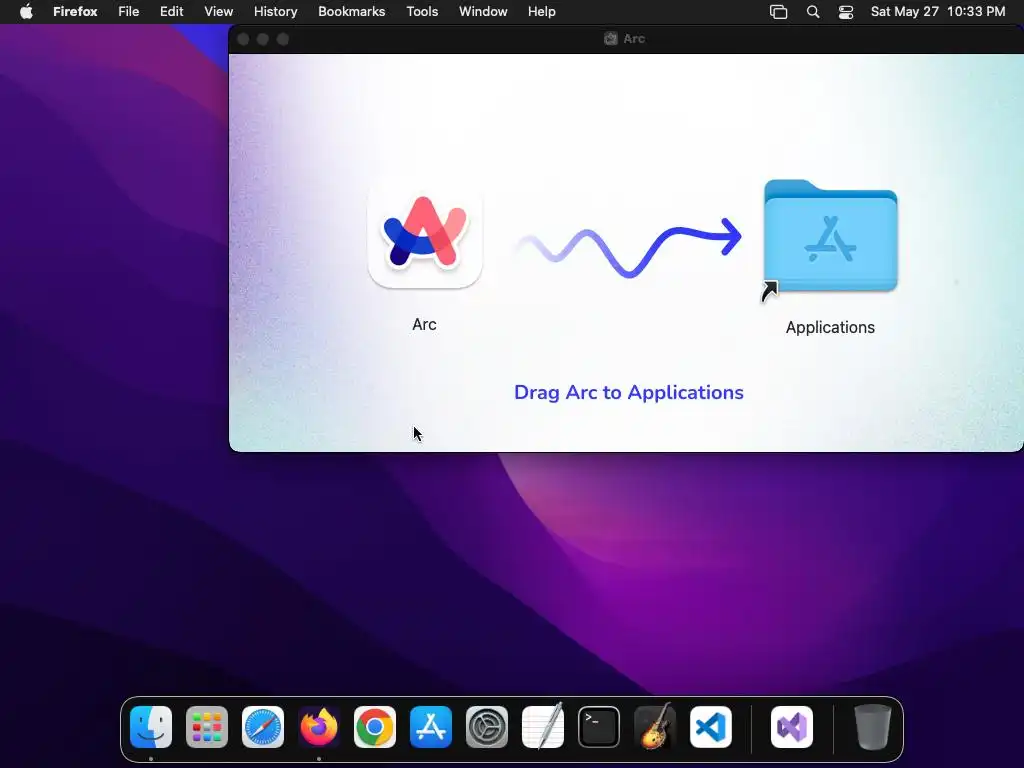This screenshot has height=768, width=1024.
Task: Open the Help menu
Action: (x=541, y=12)
